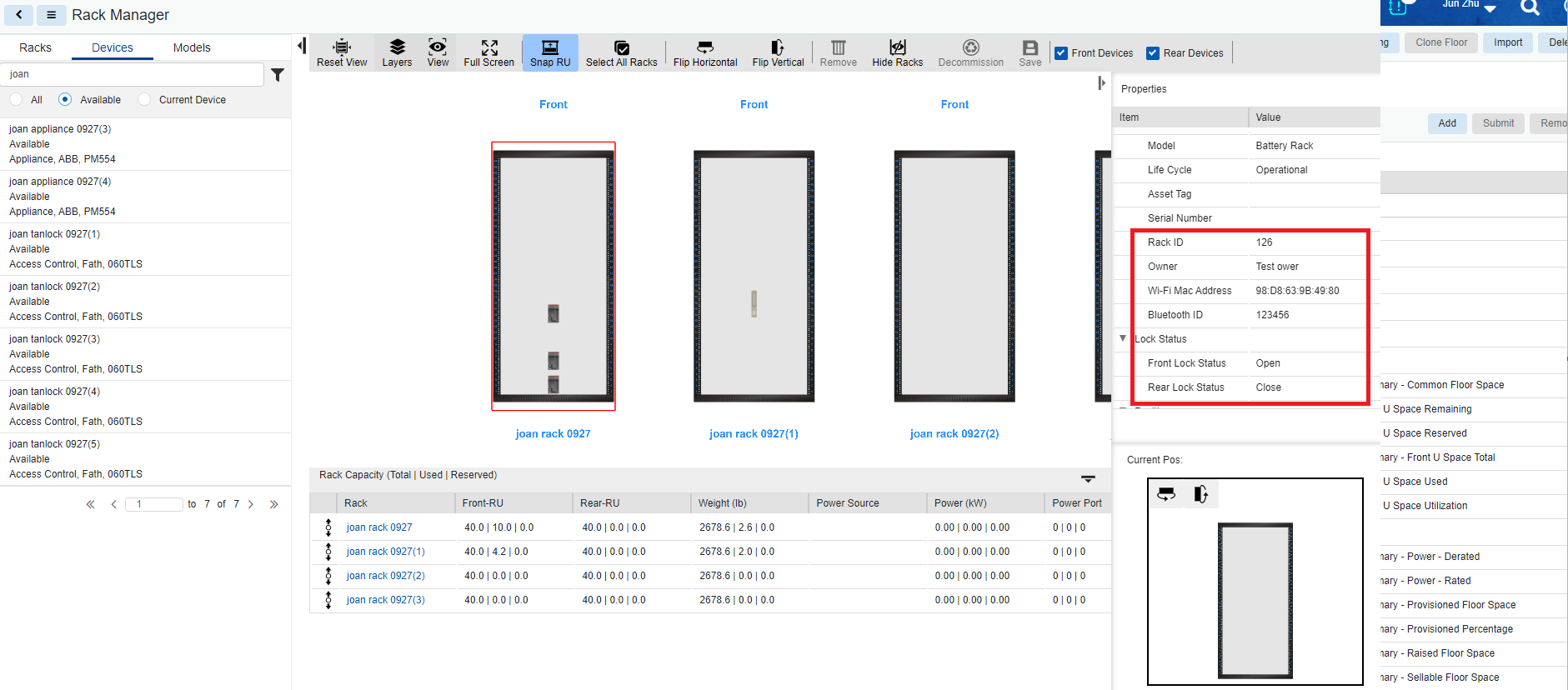The height and width of the screenshot is (690, 1568).
Task: Select the All radio button
Action: (17, 100)
